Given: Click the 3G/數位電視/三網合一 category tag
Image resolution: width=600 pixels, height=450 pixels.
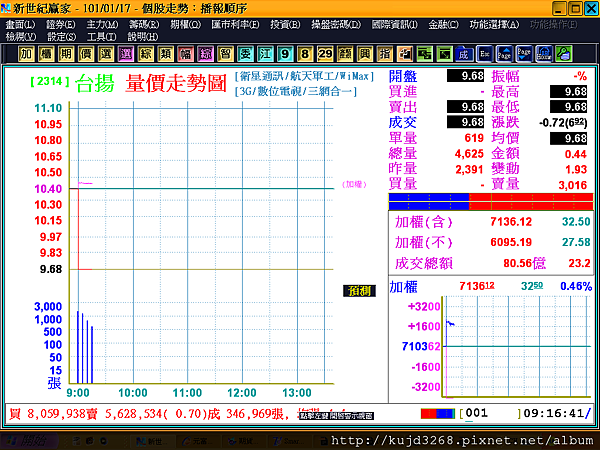Looking at the screenshot, I should 296,91.
